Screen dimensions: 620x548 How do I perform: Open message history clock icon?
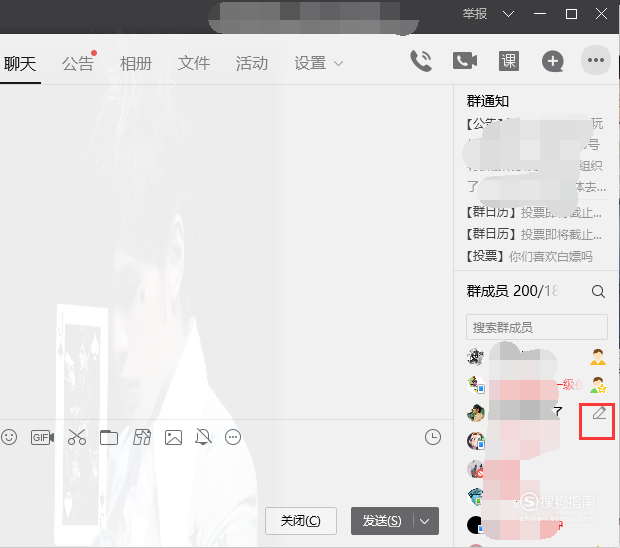433,437
